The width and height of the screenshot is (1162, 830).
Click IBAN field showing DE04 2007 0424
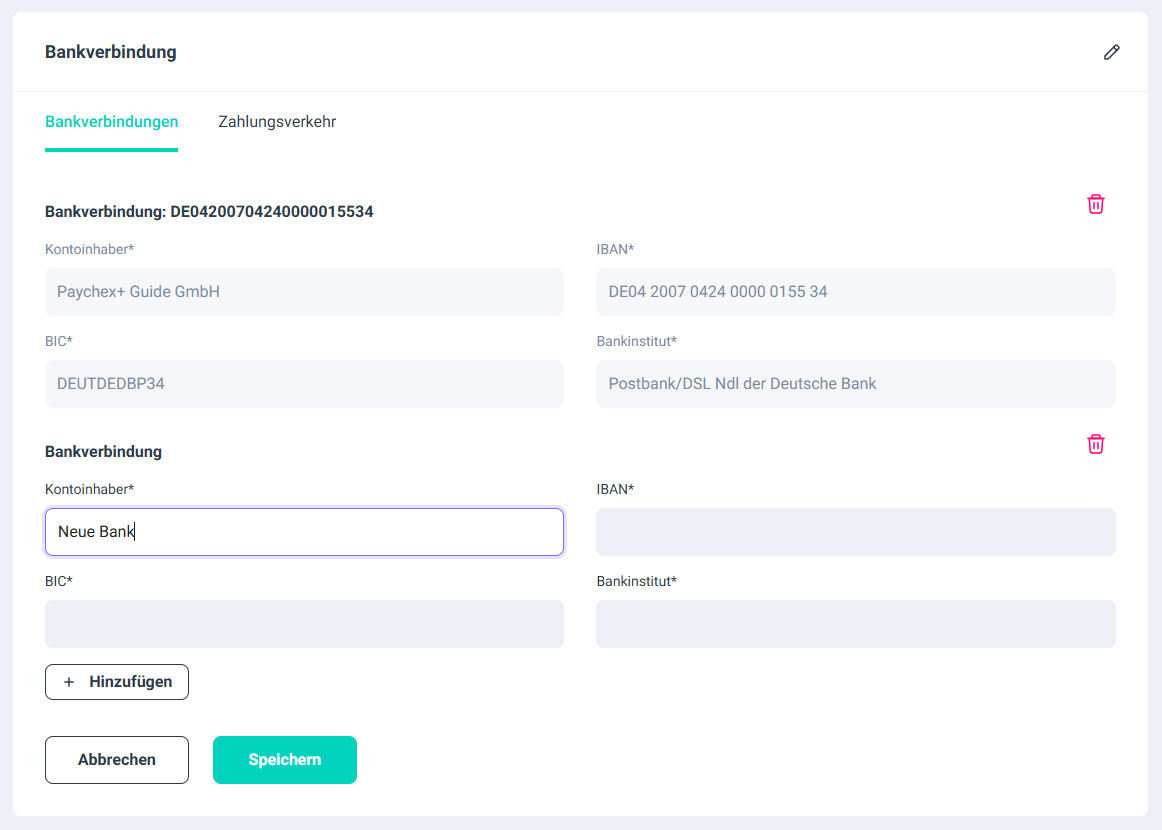click(x=855, y=292)
